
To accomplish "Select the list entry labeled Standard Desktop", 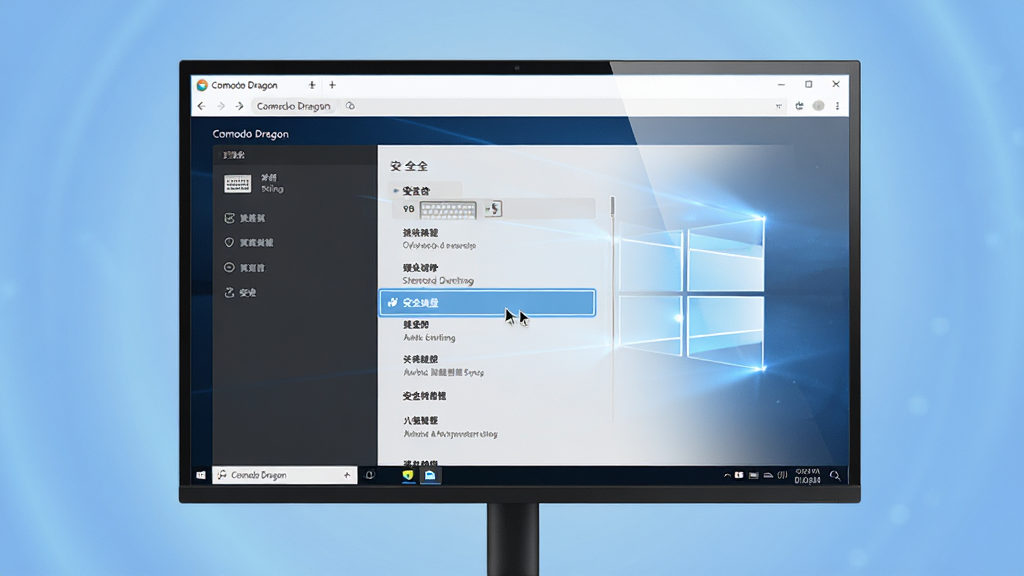I will 438,274.
